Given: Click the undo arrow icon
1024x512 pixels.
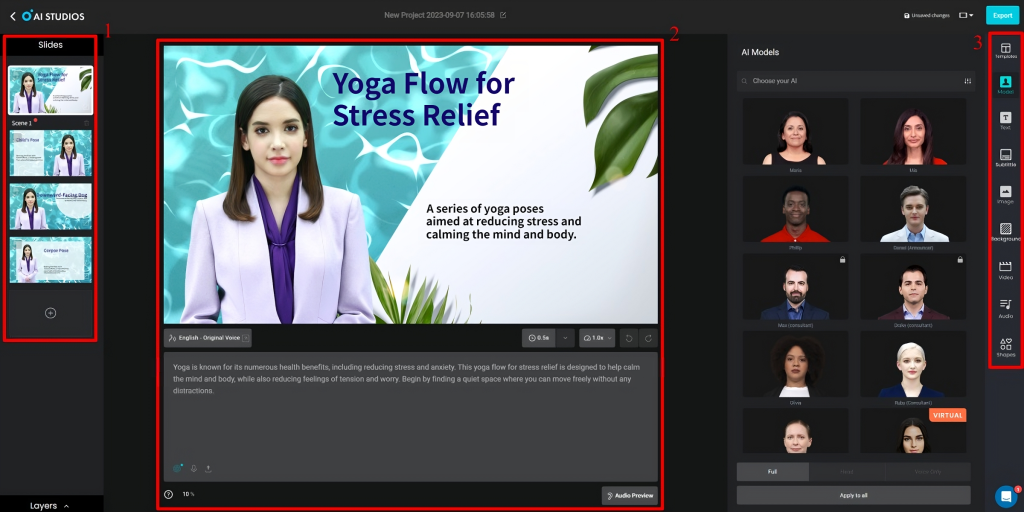Looking at the screenshot, I should (x=627, y=338).
